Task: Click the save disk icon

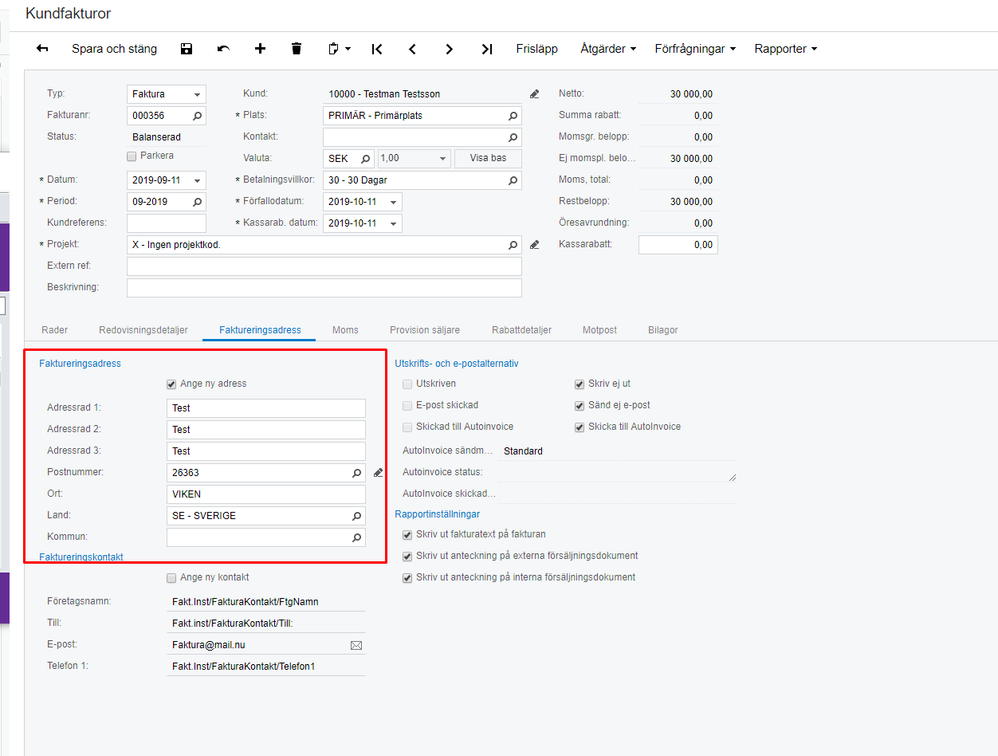Action: click(x=186, y=48)
